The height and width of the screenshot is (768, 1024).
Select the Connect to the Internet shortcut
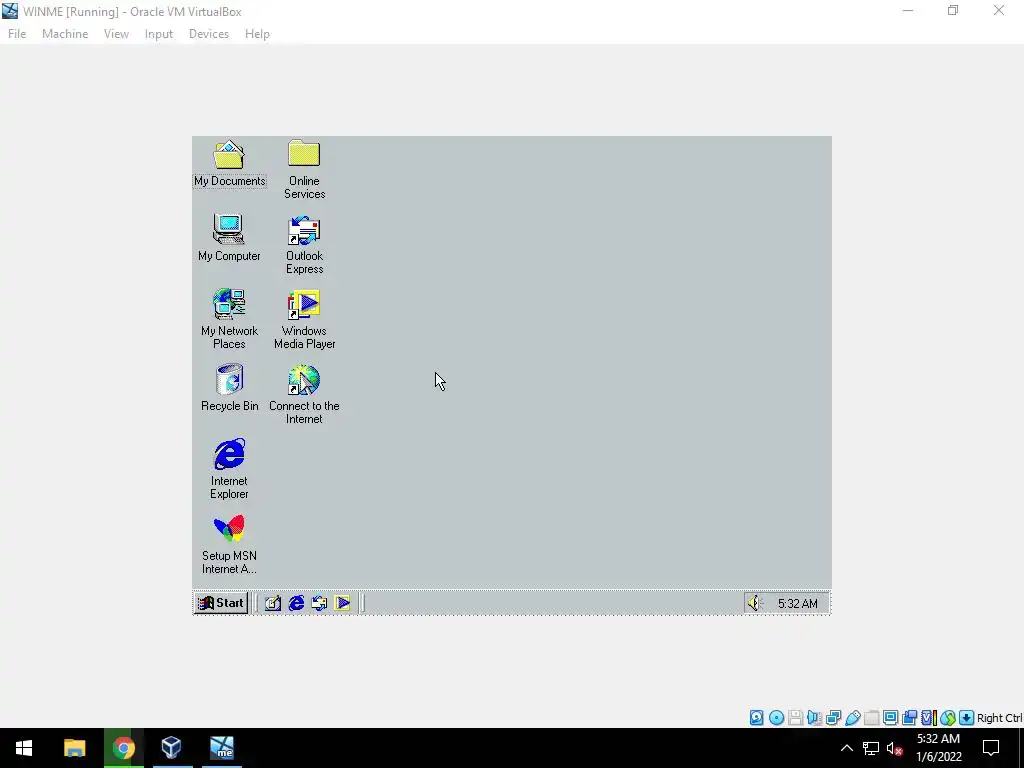(304, 394)
